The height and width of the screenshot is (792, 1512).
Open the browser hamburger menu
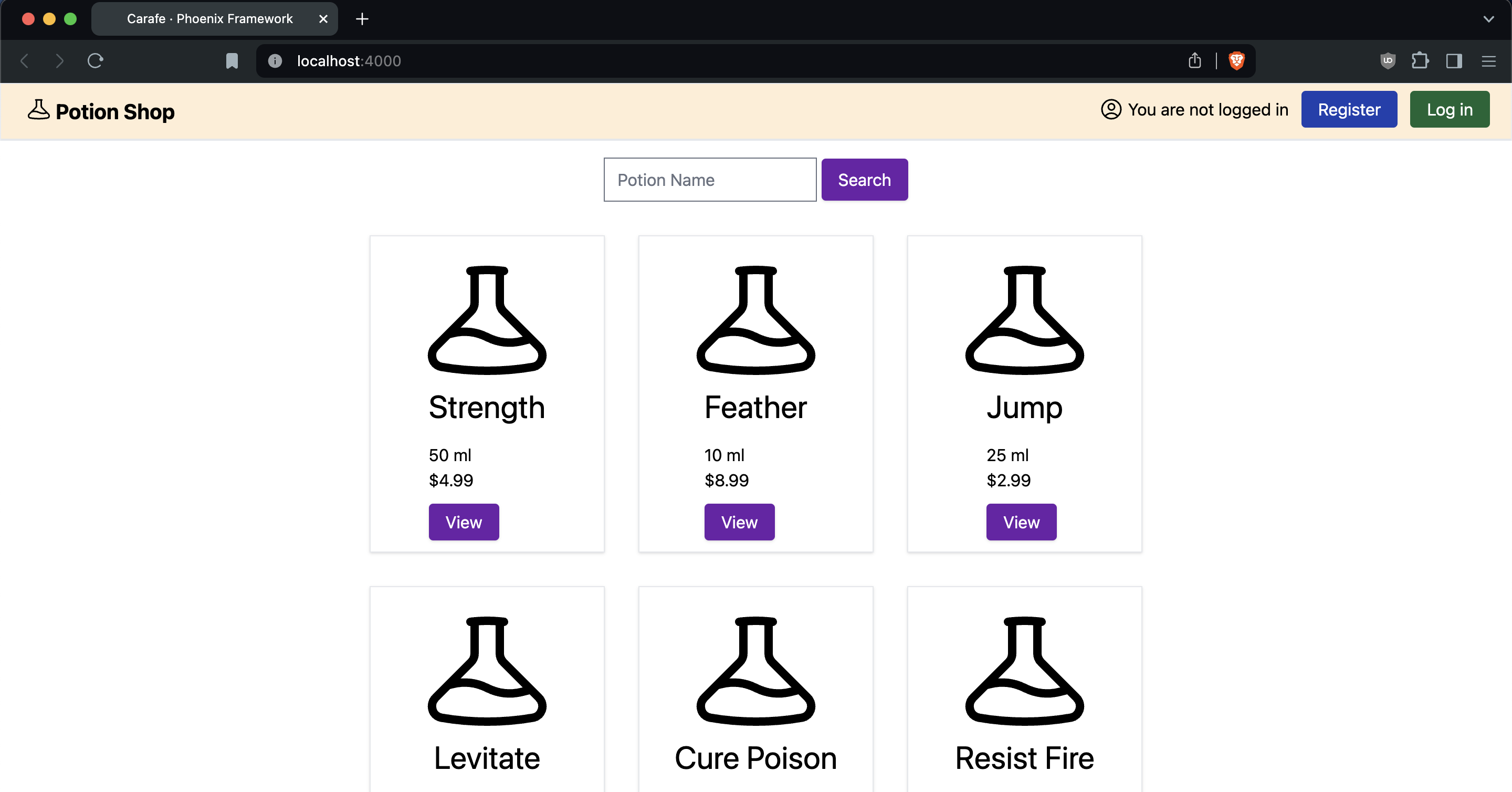1488,60
